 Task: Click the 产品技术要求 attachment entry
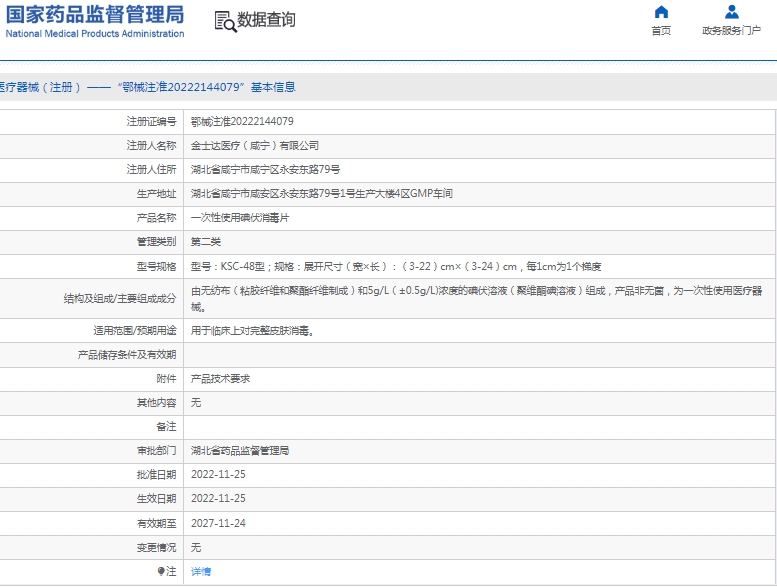coord(220,379)
